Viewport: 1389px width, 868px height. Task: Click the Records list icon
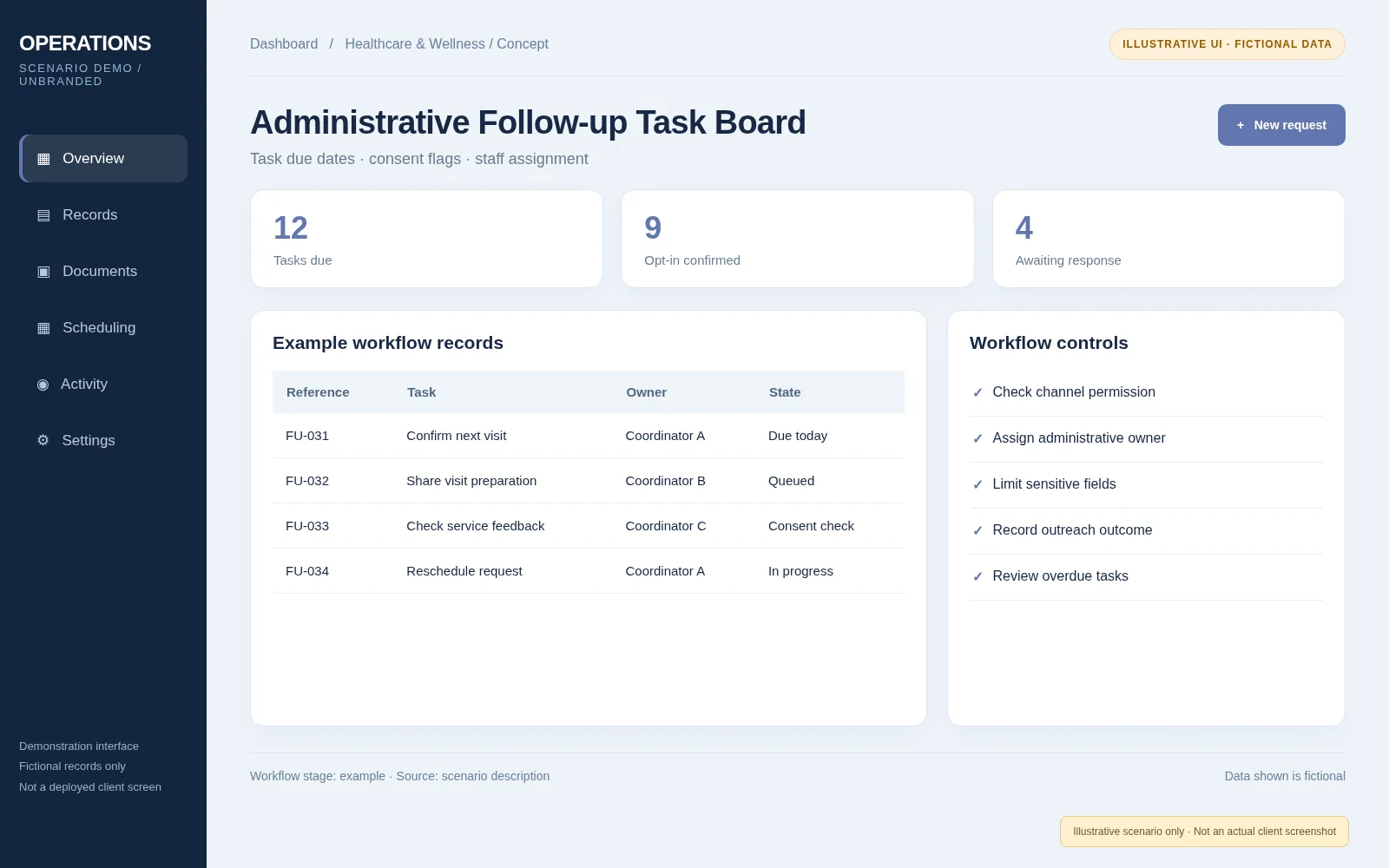[43, 215]
